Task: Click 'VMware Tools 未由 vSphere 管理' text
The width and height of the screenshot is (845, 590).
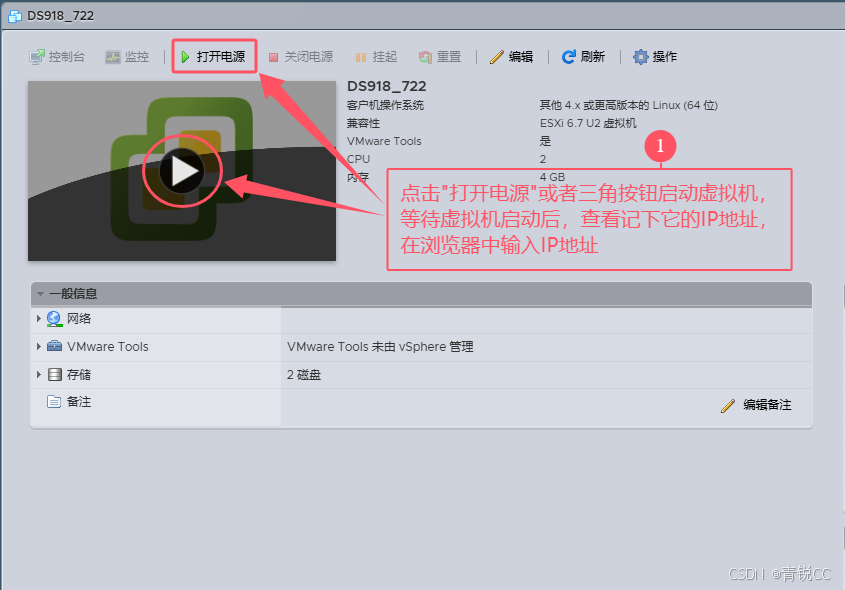Action: pos(380,346)
